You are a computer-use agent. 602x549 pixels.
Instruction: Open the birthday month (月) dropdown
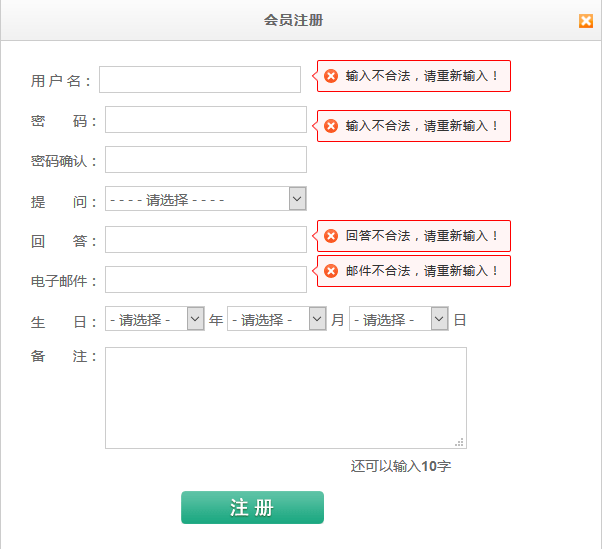pyautogui.click(x=277, y=319)
